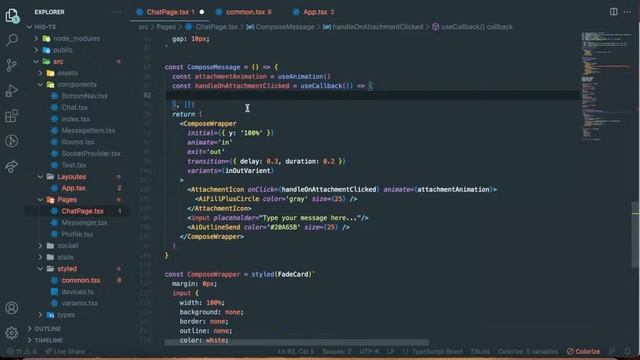
Task: Collapse the styled folder
Action: coord(67,269)
